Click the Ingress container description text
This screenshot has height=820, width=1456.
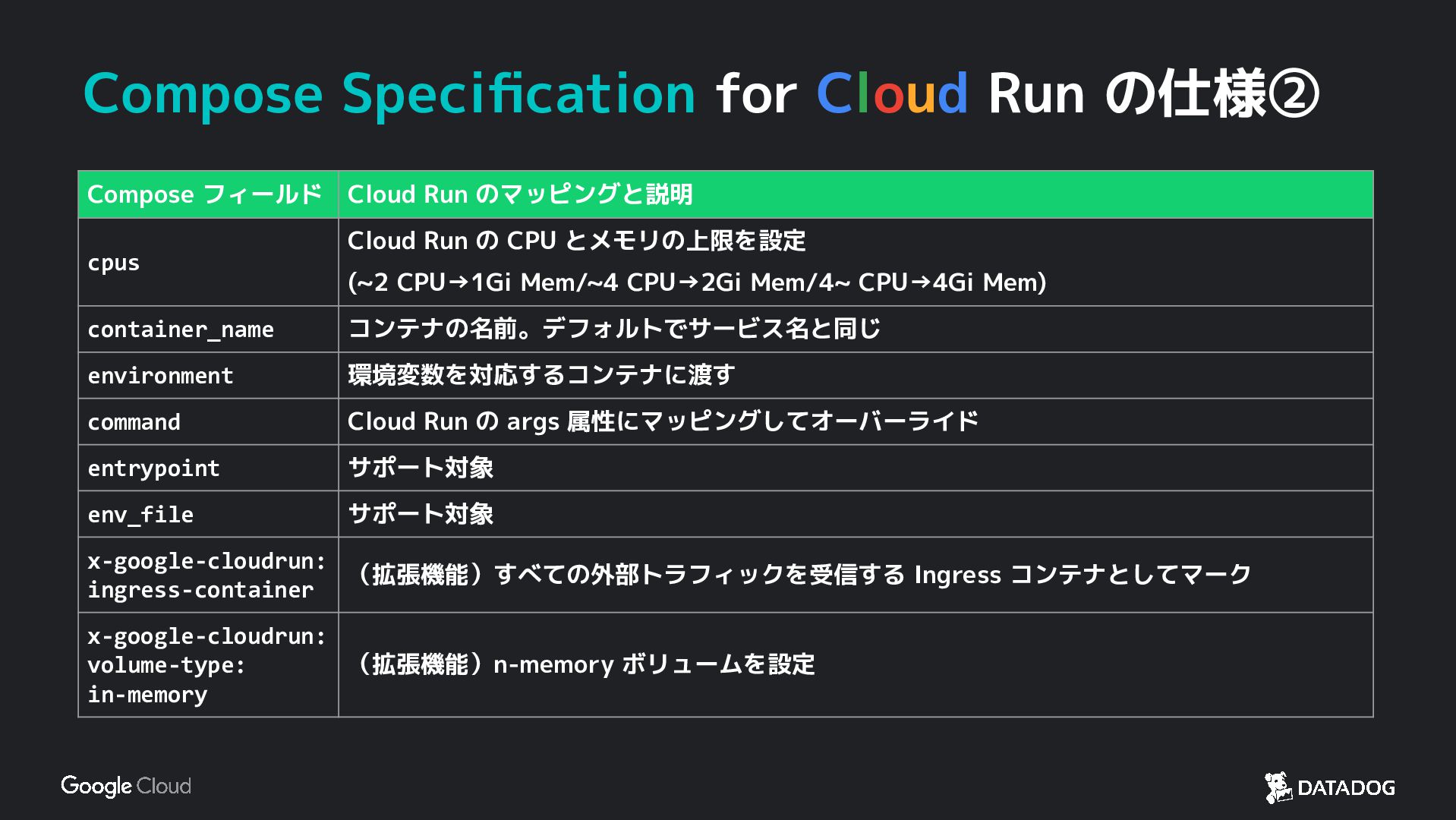[x=805, y=575]
